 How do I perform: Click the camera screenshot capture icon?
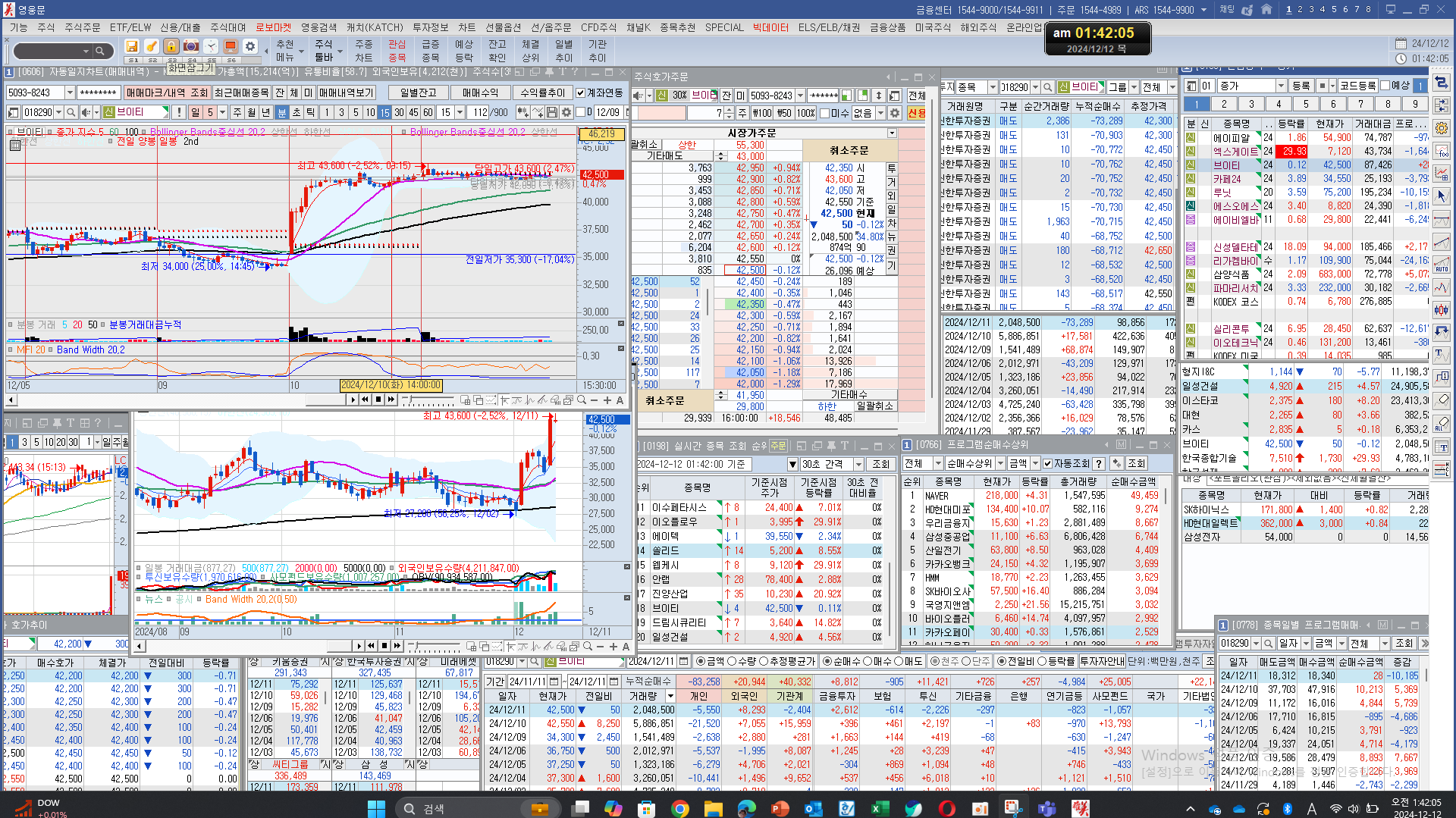pos(191,46)
